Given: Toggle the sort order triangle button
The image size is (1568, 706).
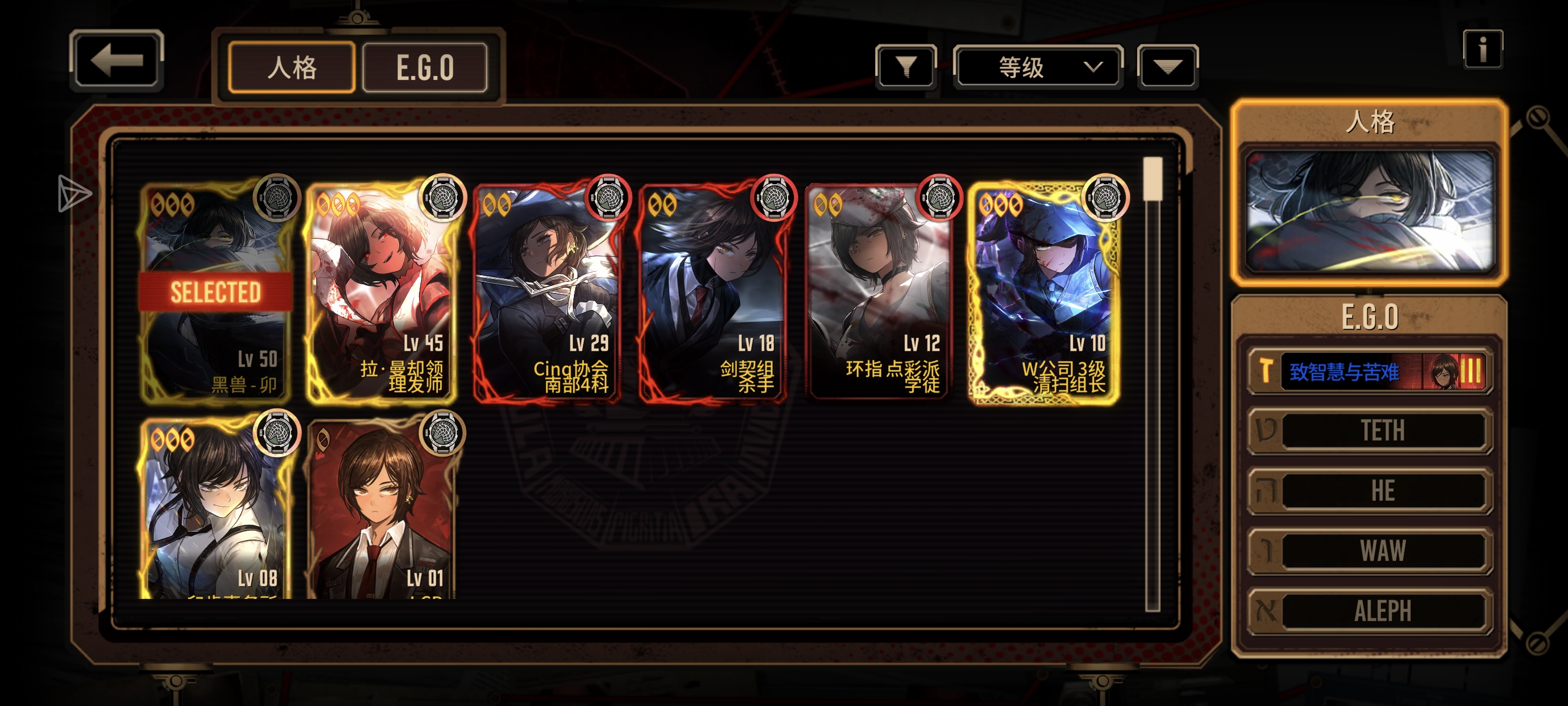Looking at the screenshot, I should point(1168,67).
